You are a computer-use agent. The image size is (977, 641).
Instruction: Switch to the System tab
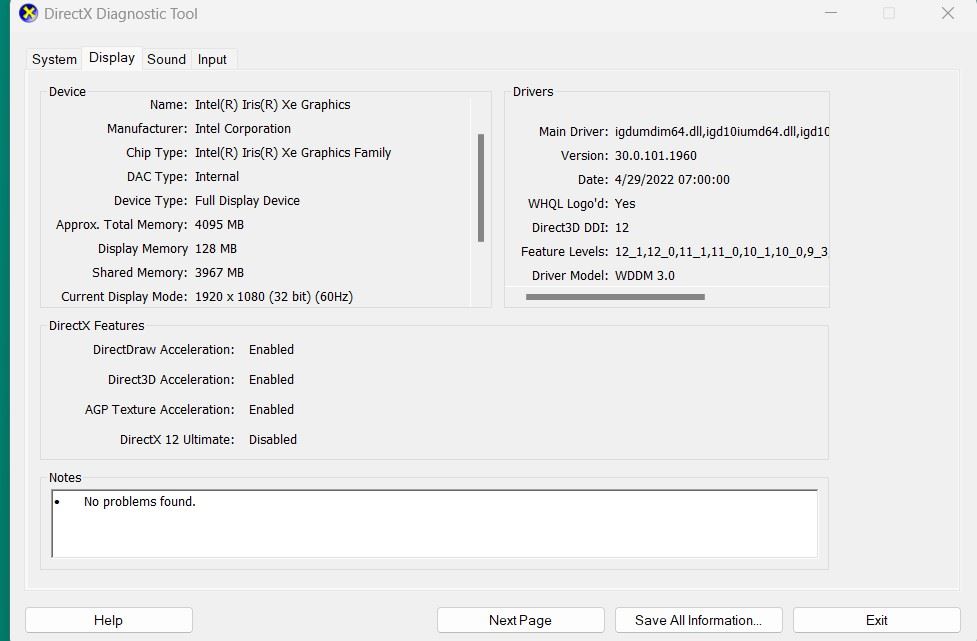[53, 59]
